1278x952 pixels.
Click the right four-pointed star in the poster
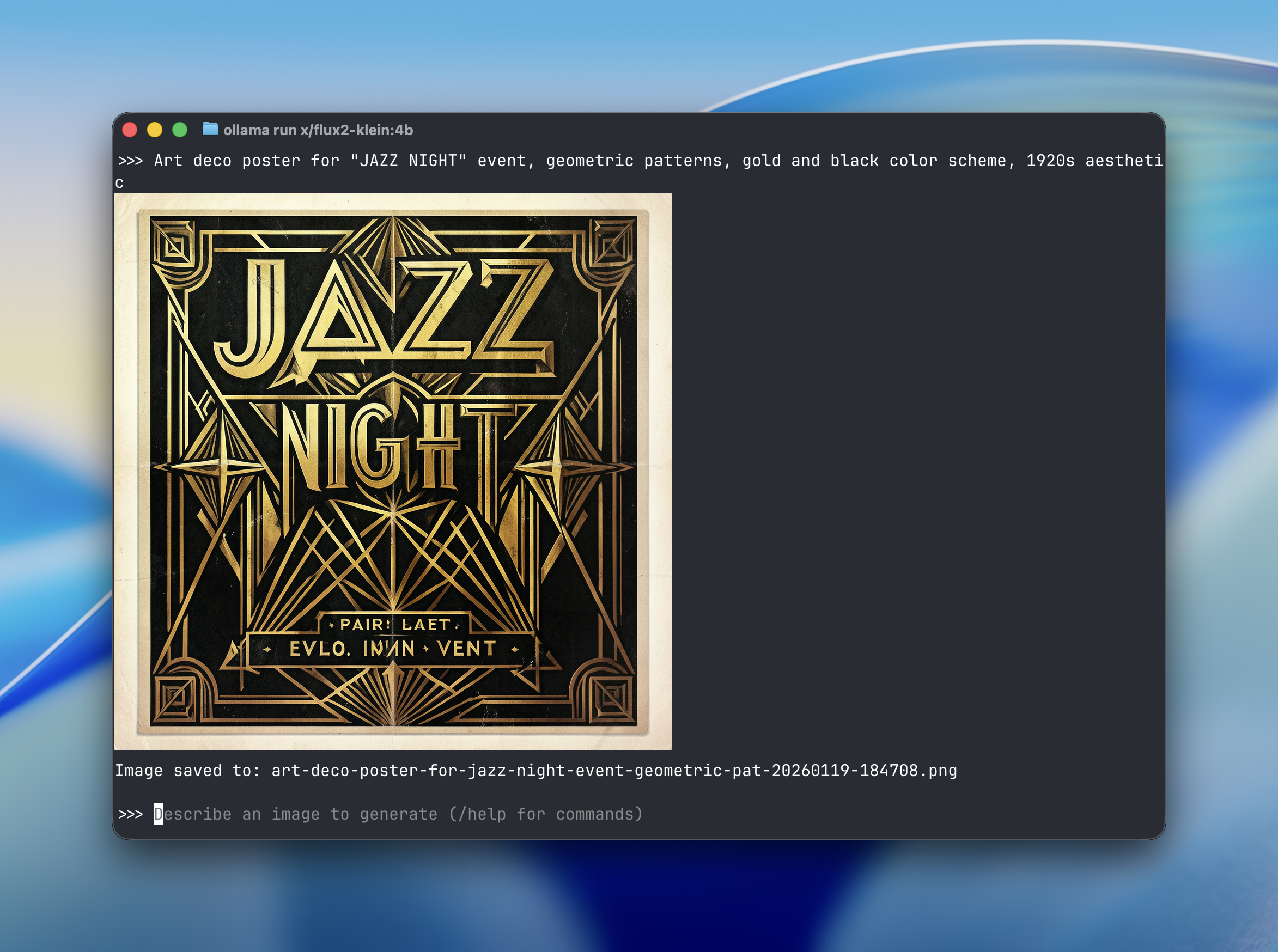pyautogui.click(x=558, y=467)
